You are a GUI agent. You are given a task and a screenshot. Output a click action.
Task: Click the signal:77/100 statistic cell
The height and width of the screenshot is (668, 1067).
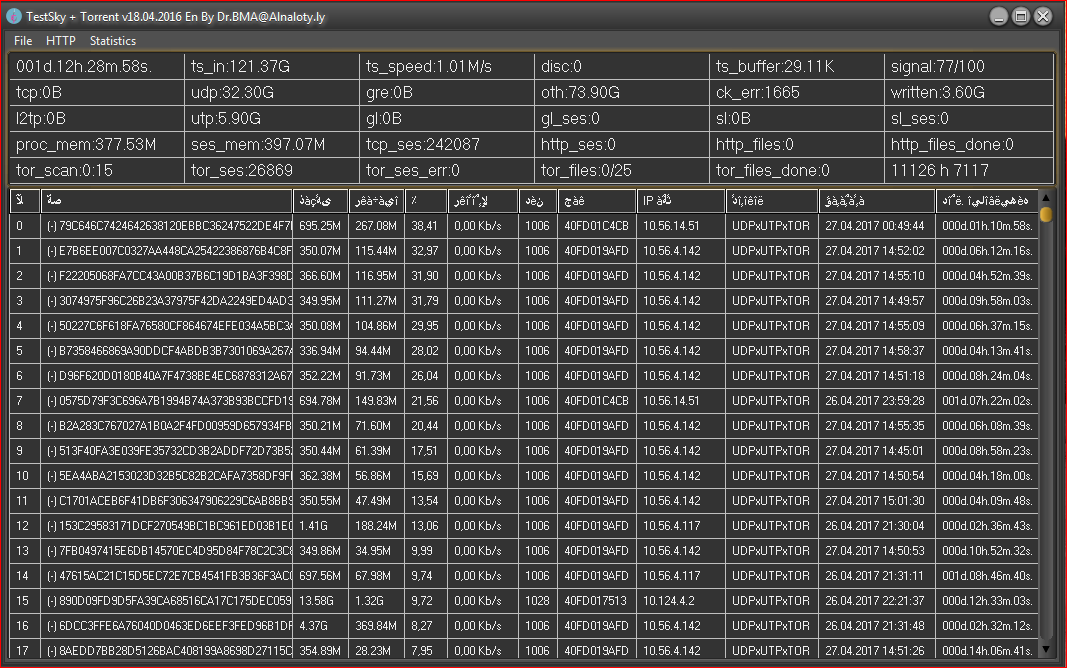point(968,67)
